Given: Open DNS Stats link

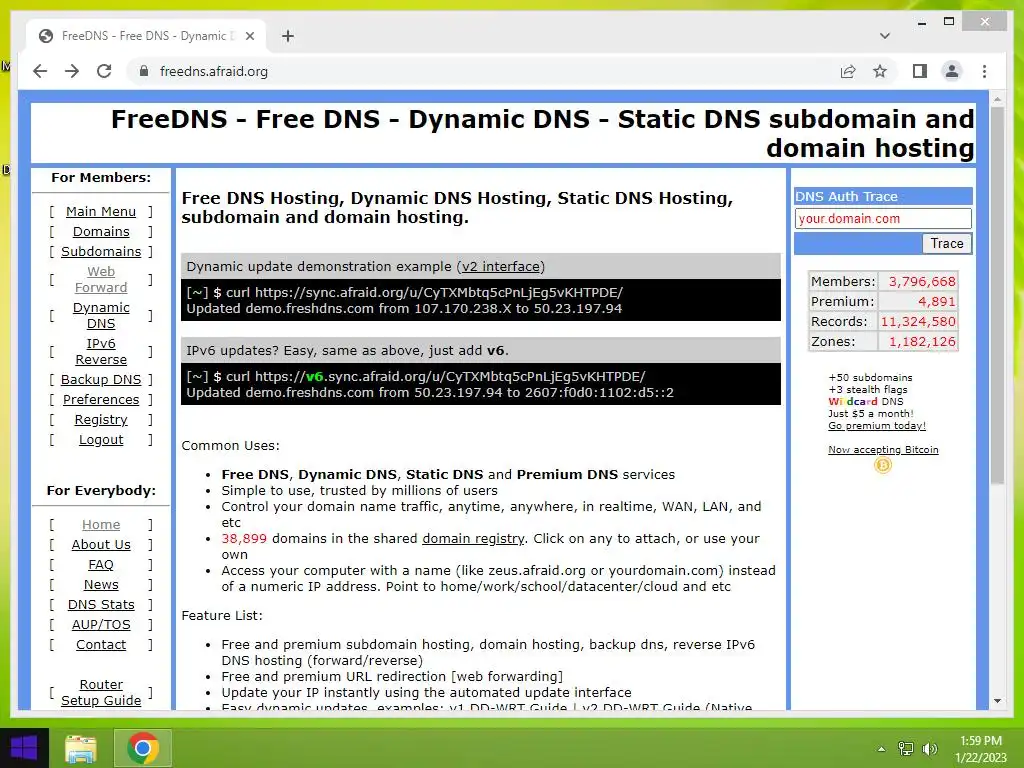Looking at the screenshot, I should (101, 605).
